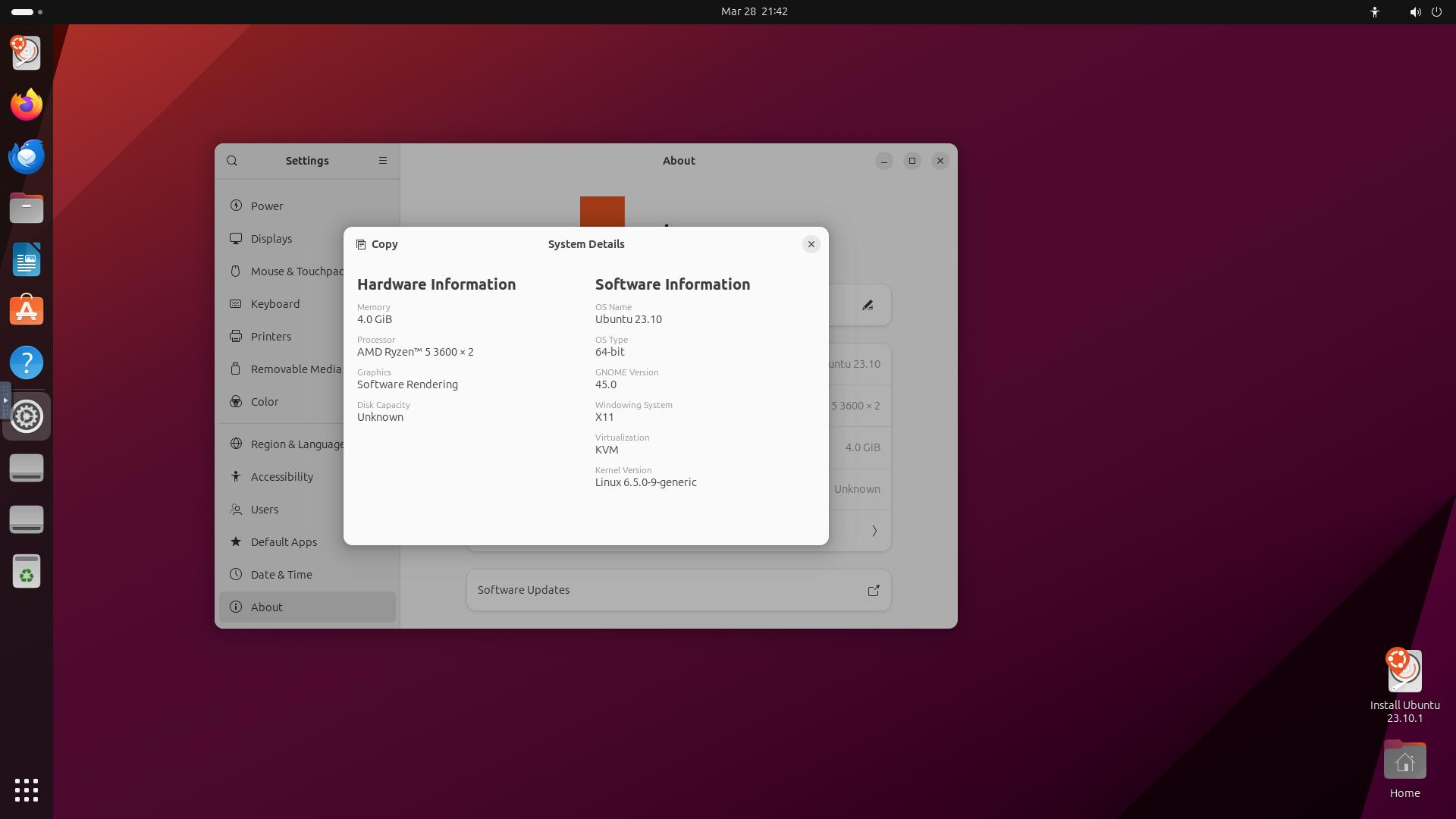Viewport: 1456px width, 819px height.
Task: Launch Firefox from the dock
Action: point(27,105)
